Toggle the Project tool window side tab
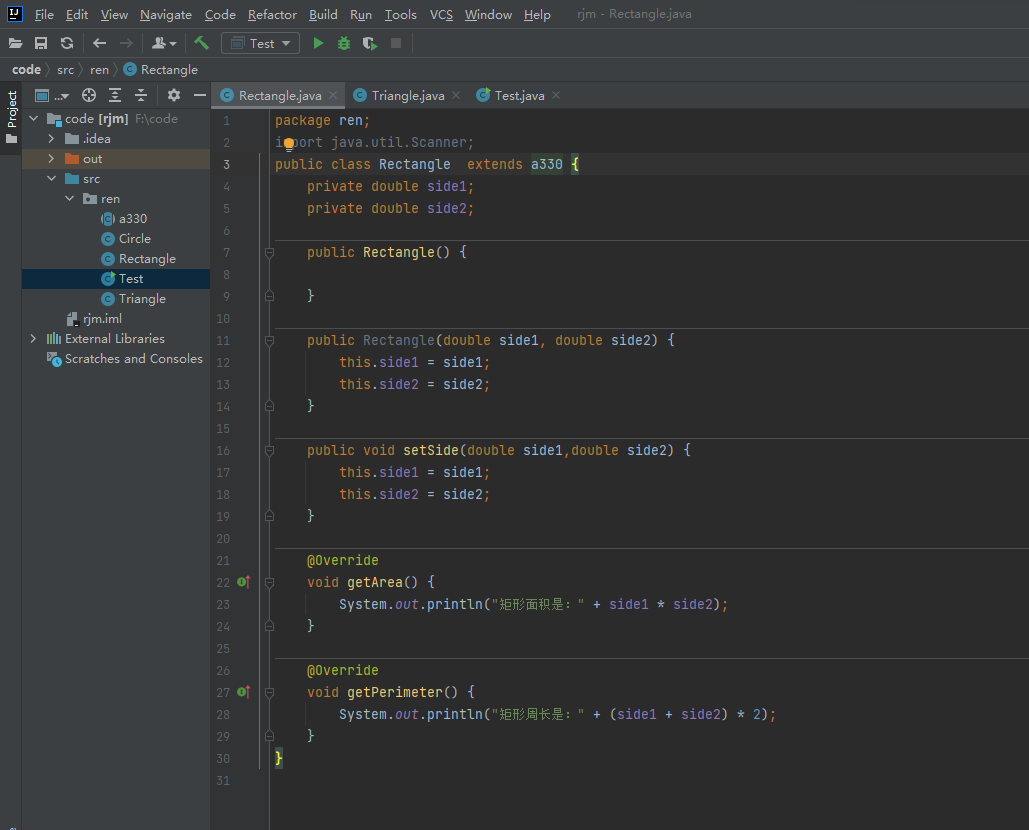The height and width of the screenshot is (830, 1029). tap(12, 110)
